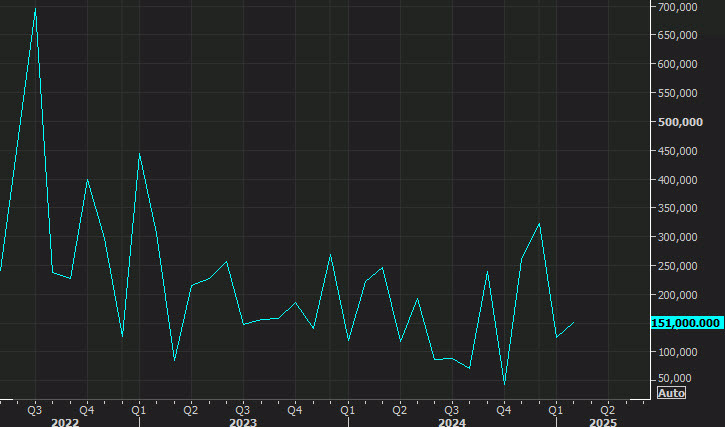The height and width of the screenshot is (427, 725).
Task: Click the bold 500,000 axis label
Action: pyautogui.click(x=680, y=122)
